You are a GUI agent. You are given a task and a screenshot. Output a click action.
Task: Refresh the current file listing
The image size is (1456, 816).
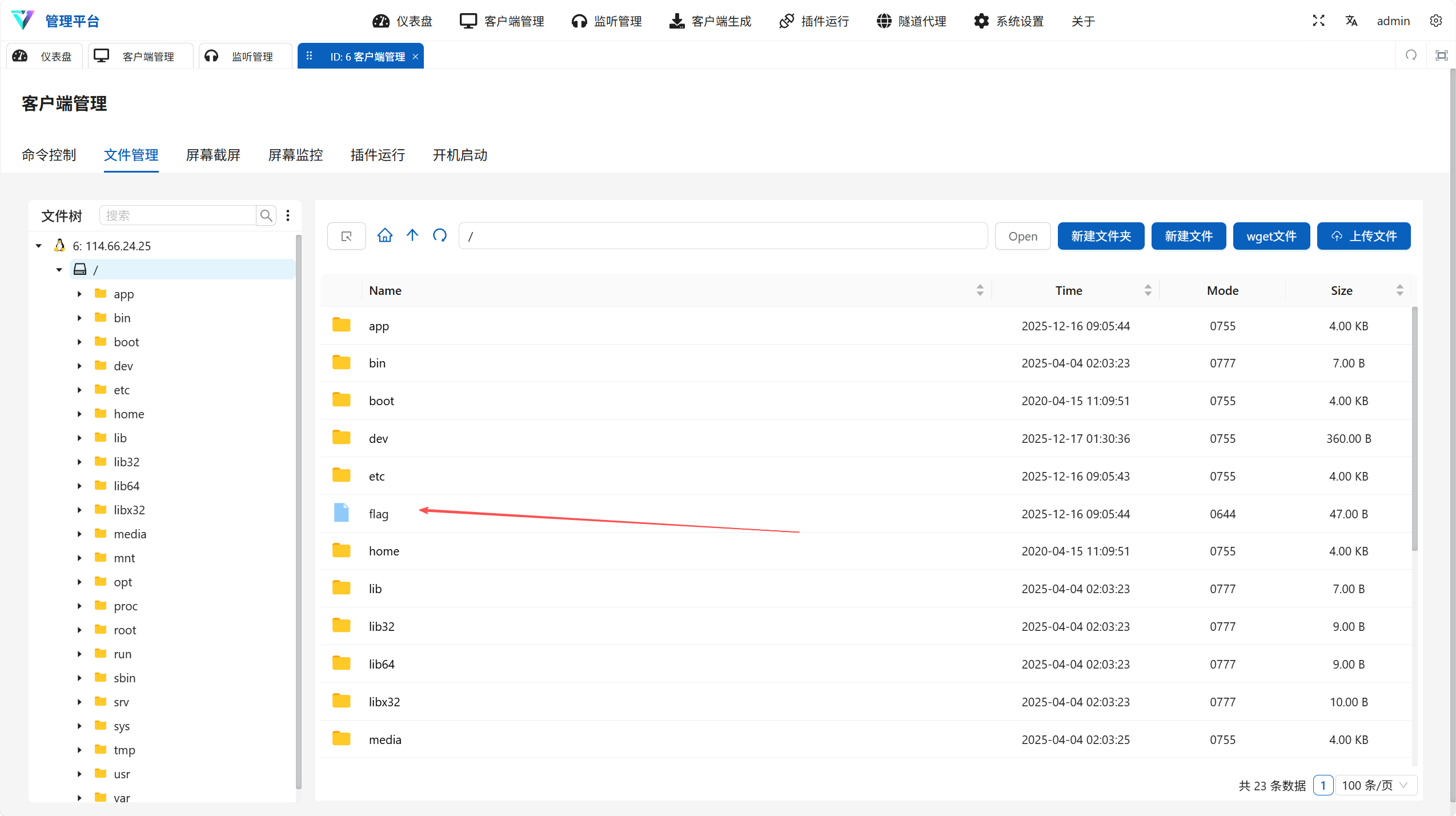(x=440, y=235)
